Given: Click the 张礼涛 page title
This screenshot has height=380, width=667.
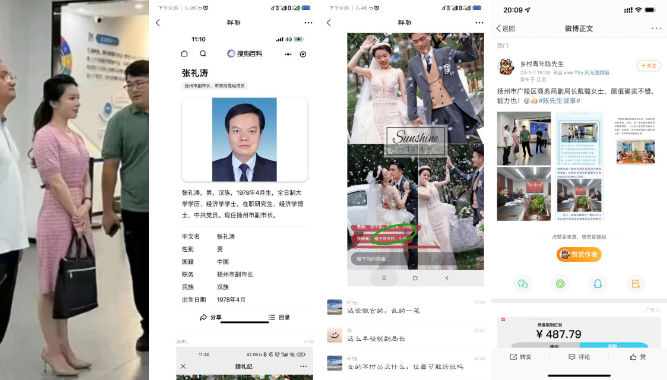Looking at the screenshot, I should [195, 73].
